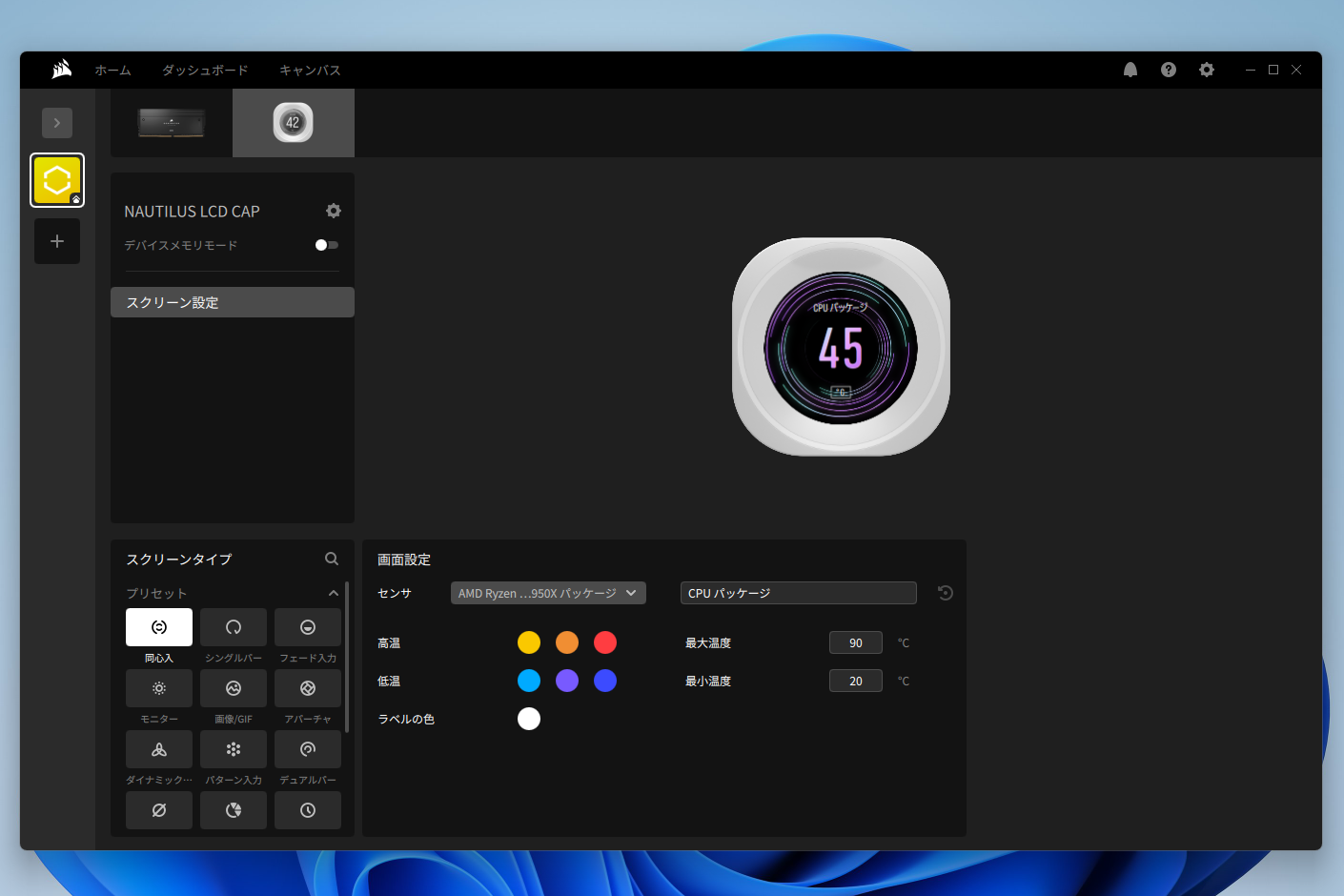Screen dimensions: 1344x896
Task: Choose the フェード入力 preset
Action: 308,627
